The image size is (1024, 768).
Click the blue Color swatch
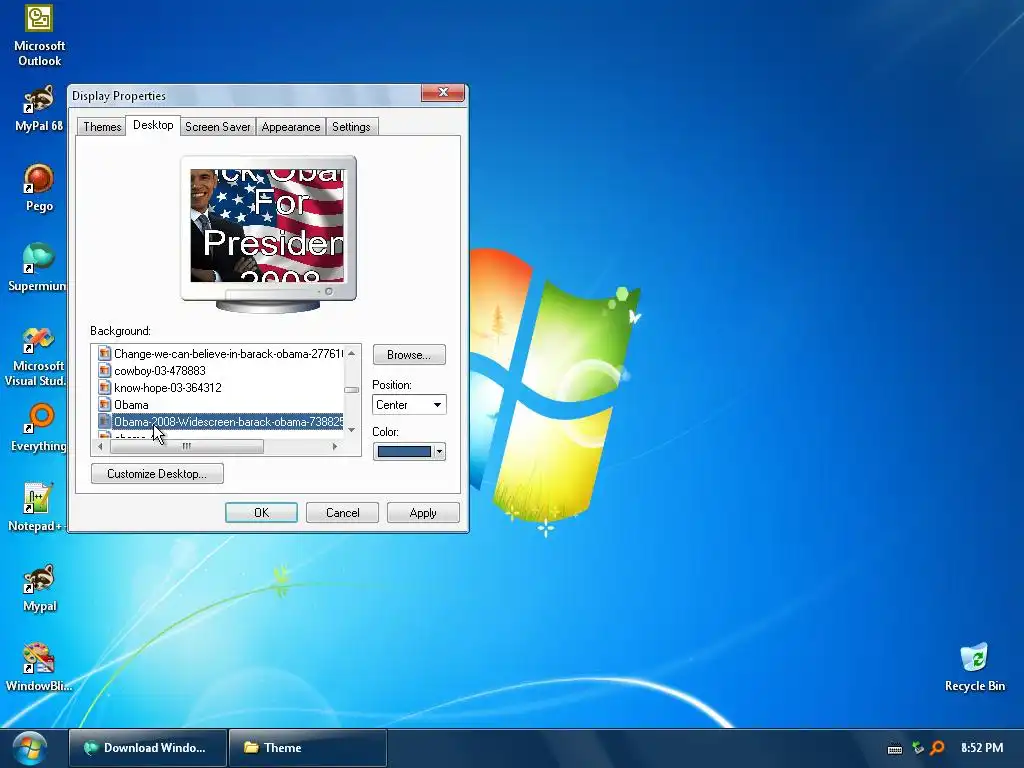404,451
